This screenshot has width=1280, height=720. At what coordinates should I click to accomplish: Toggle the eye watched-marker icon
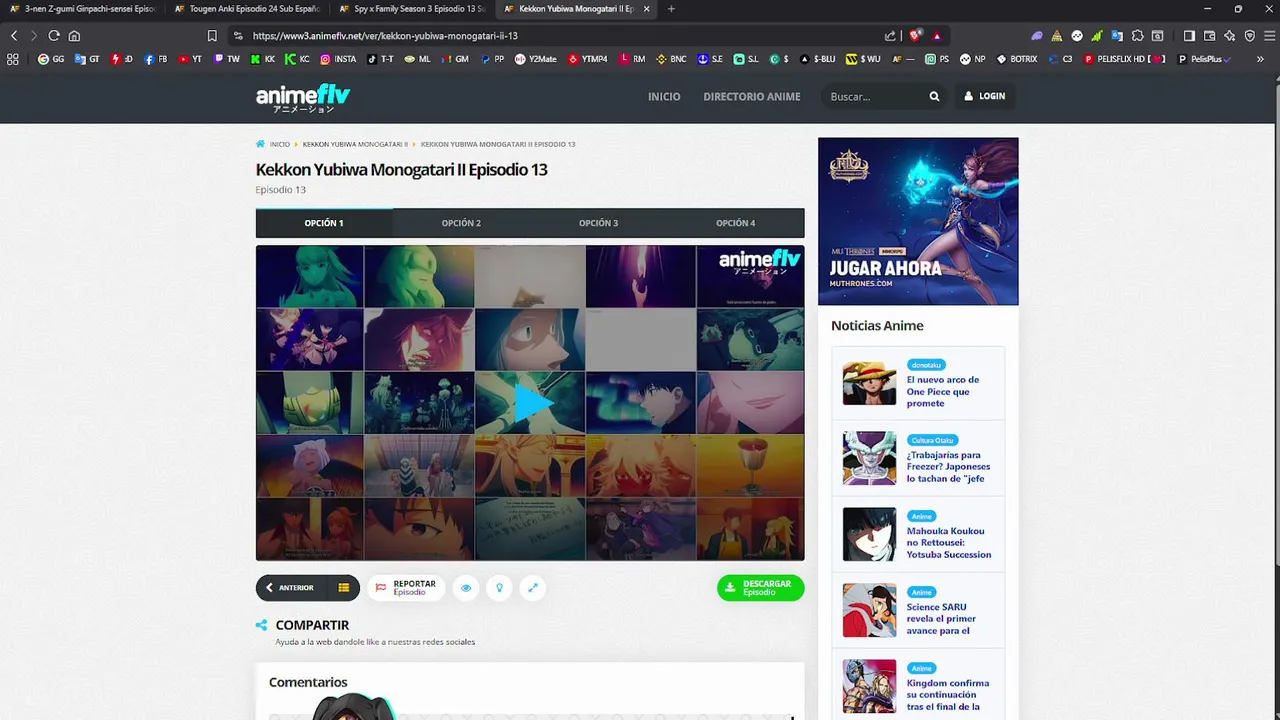coord(466,588)
